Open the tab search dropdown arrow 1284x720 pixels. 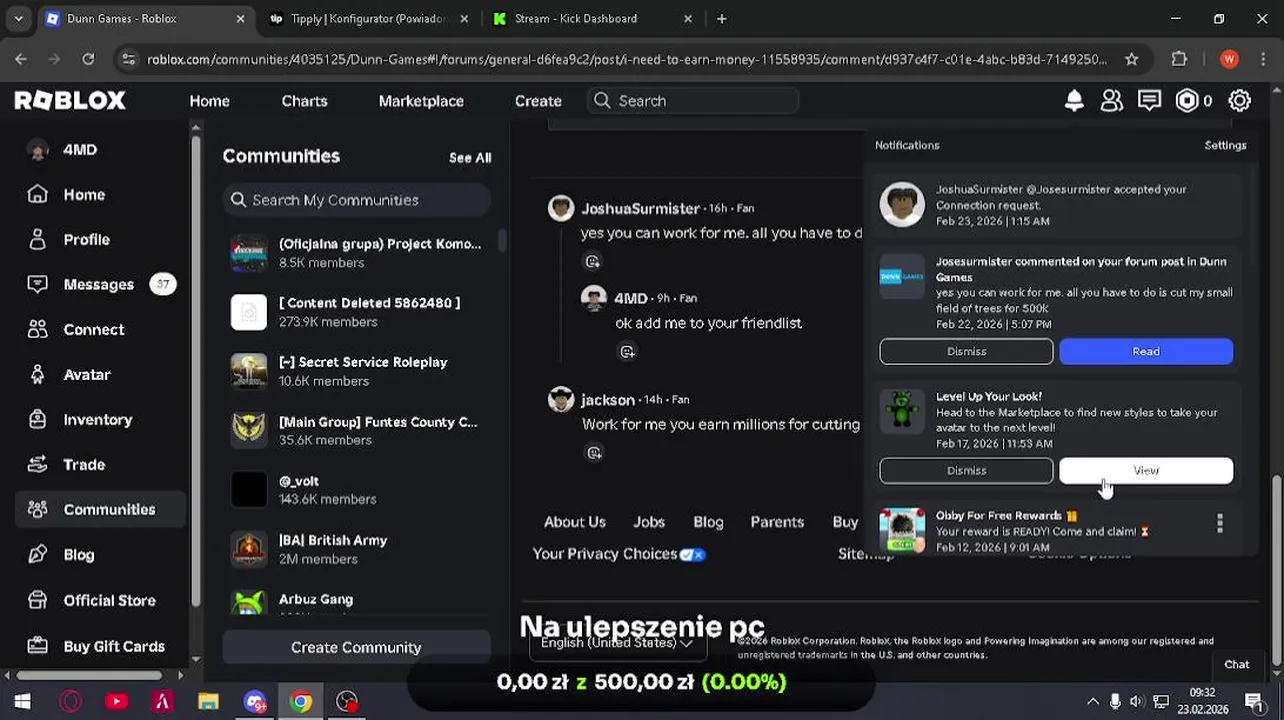[x=18, y=18]
